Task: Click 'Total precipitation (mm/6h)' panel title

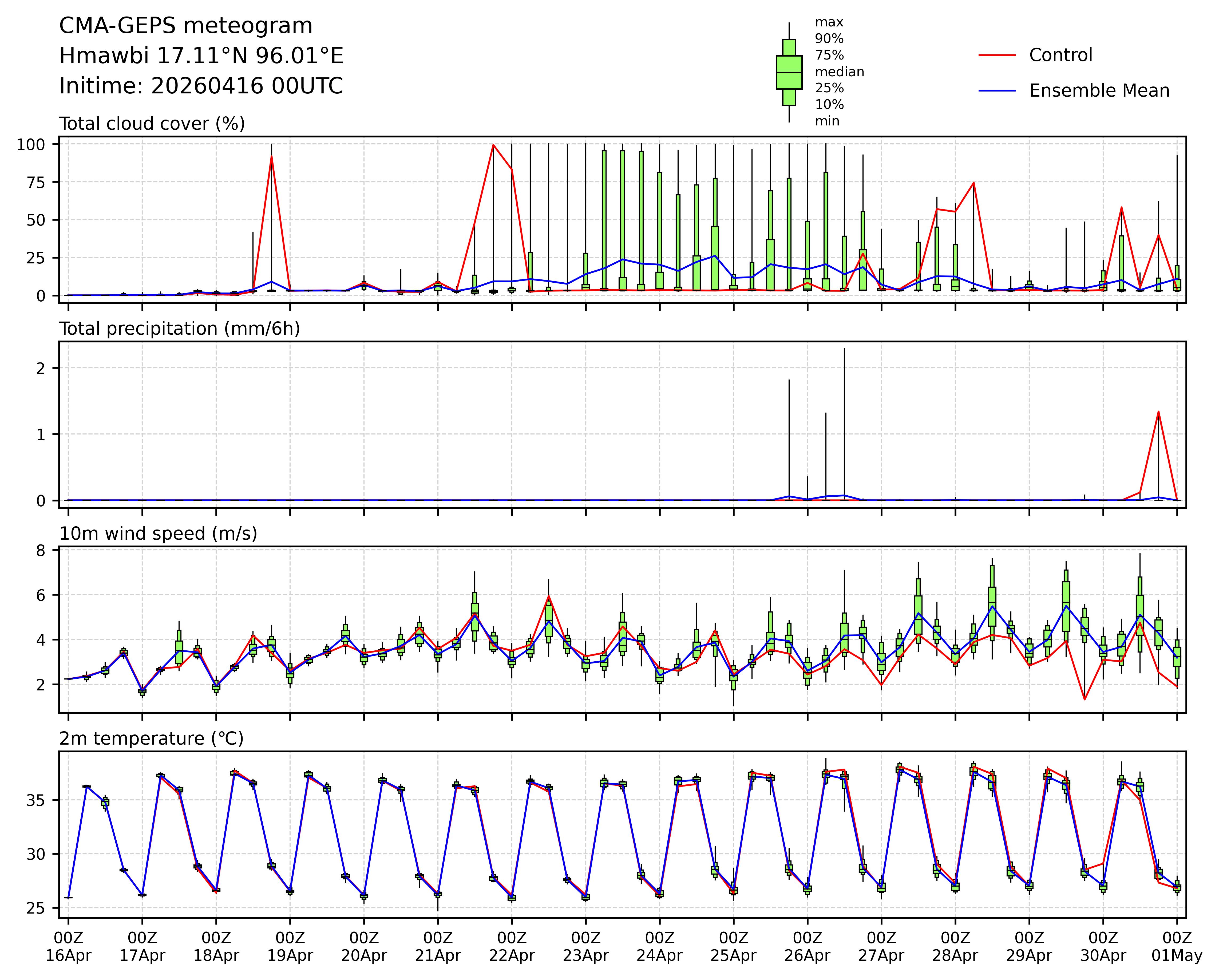Action: click(179, 329)
